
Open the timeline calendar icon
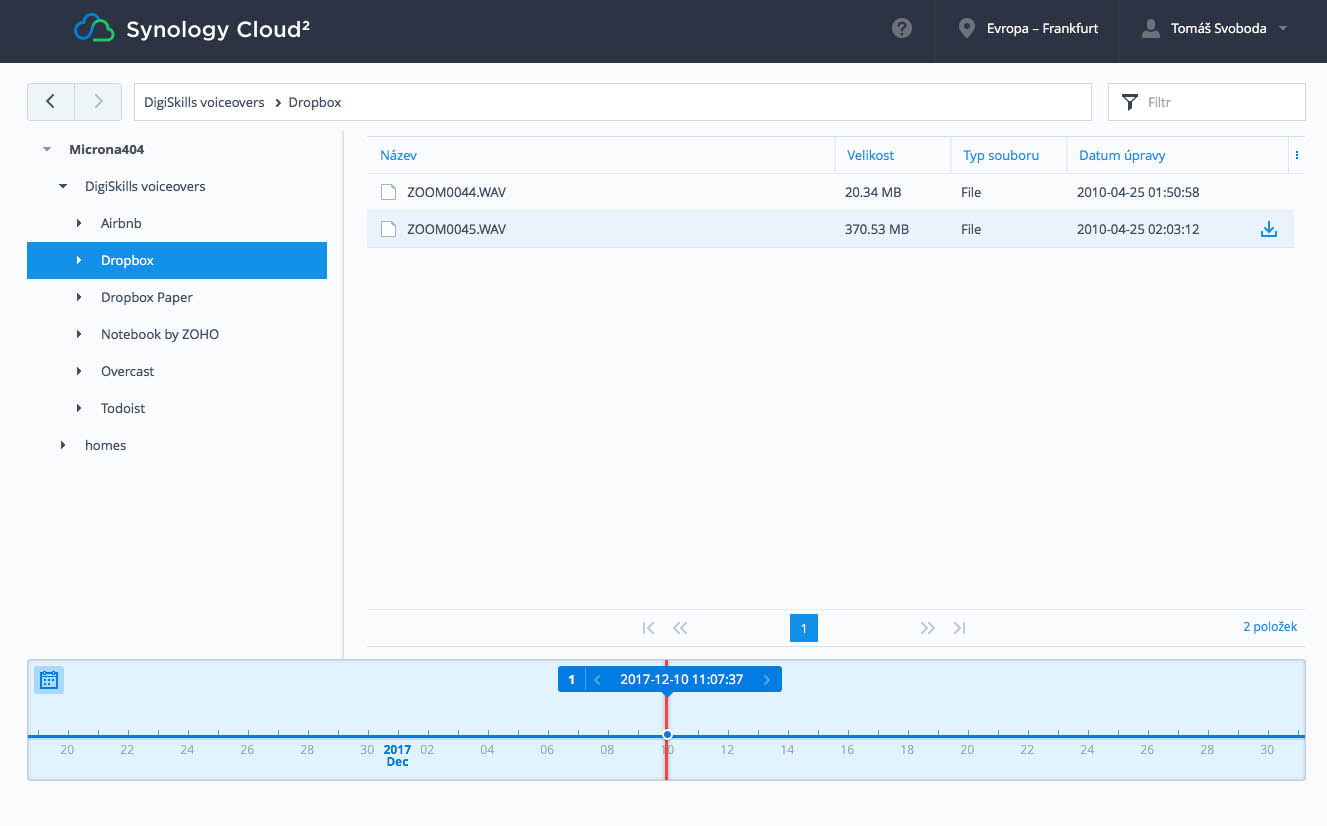coord(48,680)
